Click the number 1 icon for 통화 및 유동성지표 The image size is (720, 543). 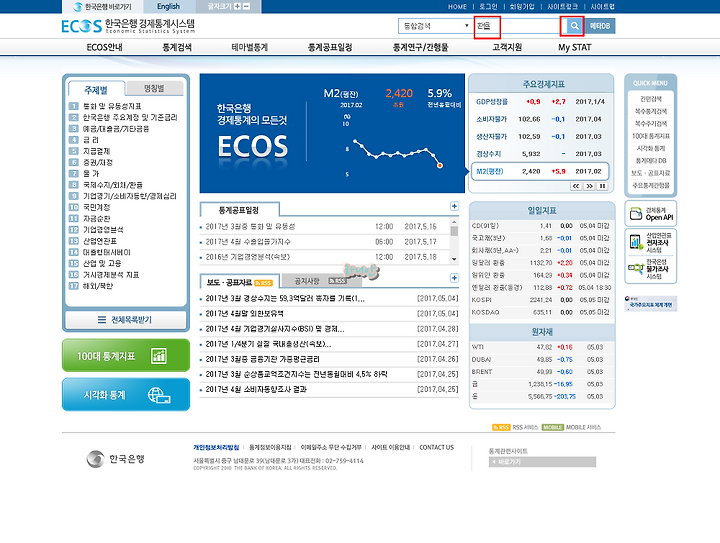click(x=73, y=106)
